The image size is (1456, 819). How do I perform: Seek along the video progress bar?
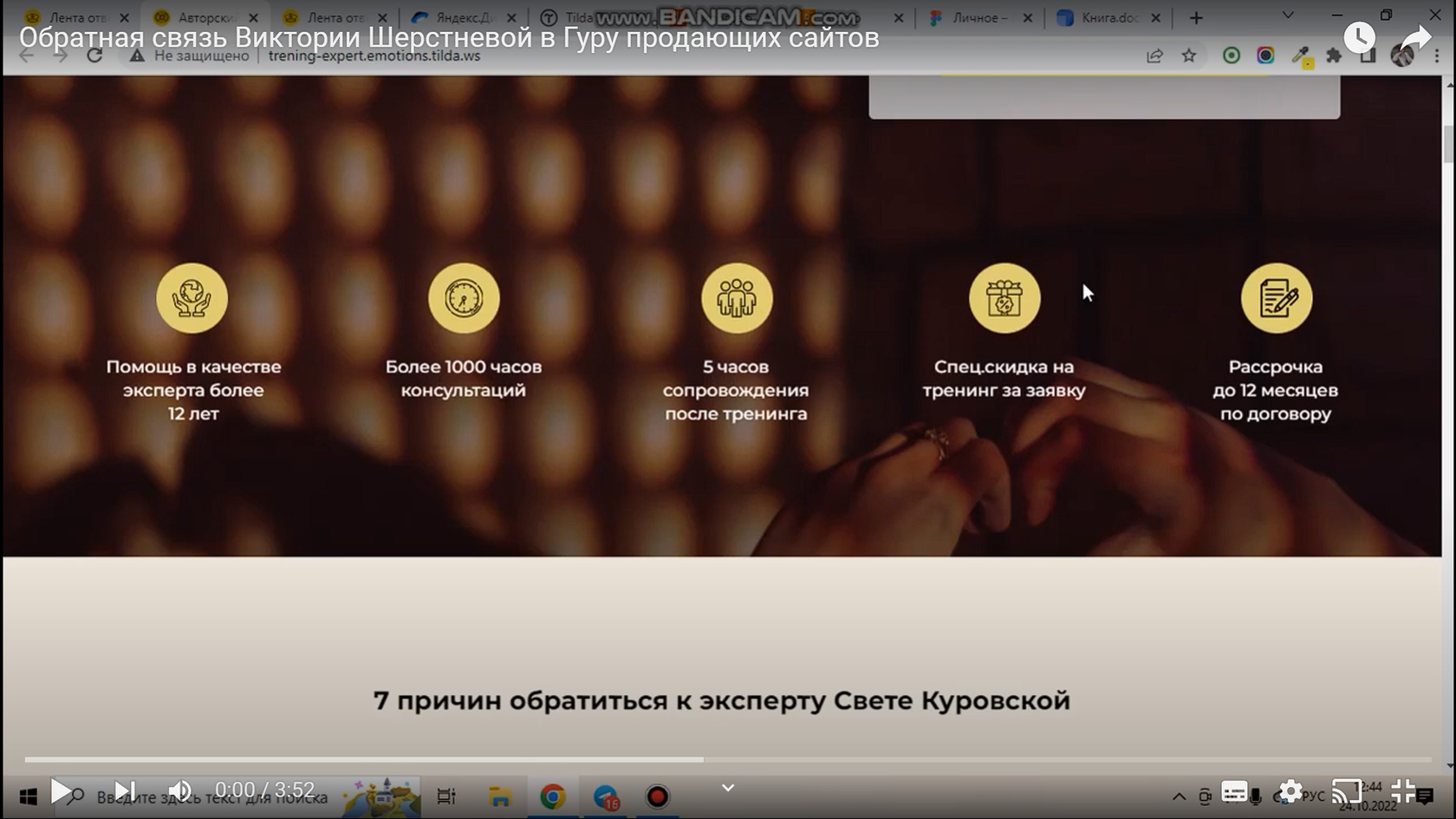728,759
